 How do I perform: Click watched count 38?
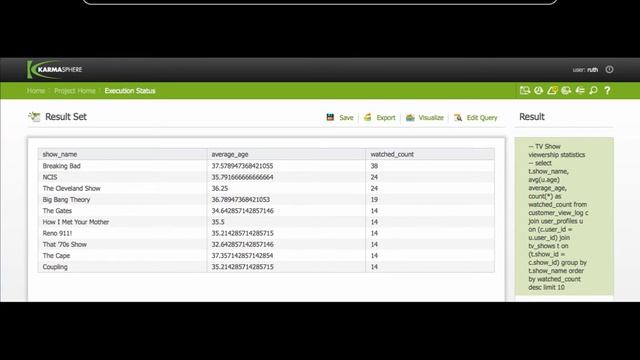[374, 166]
